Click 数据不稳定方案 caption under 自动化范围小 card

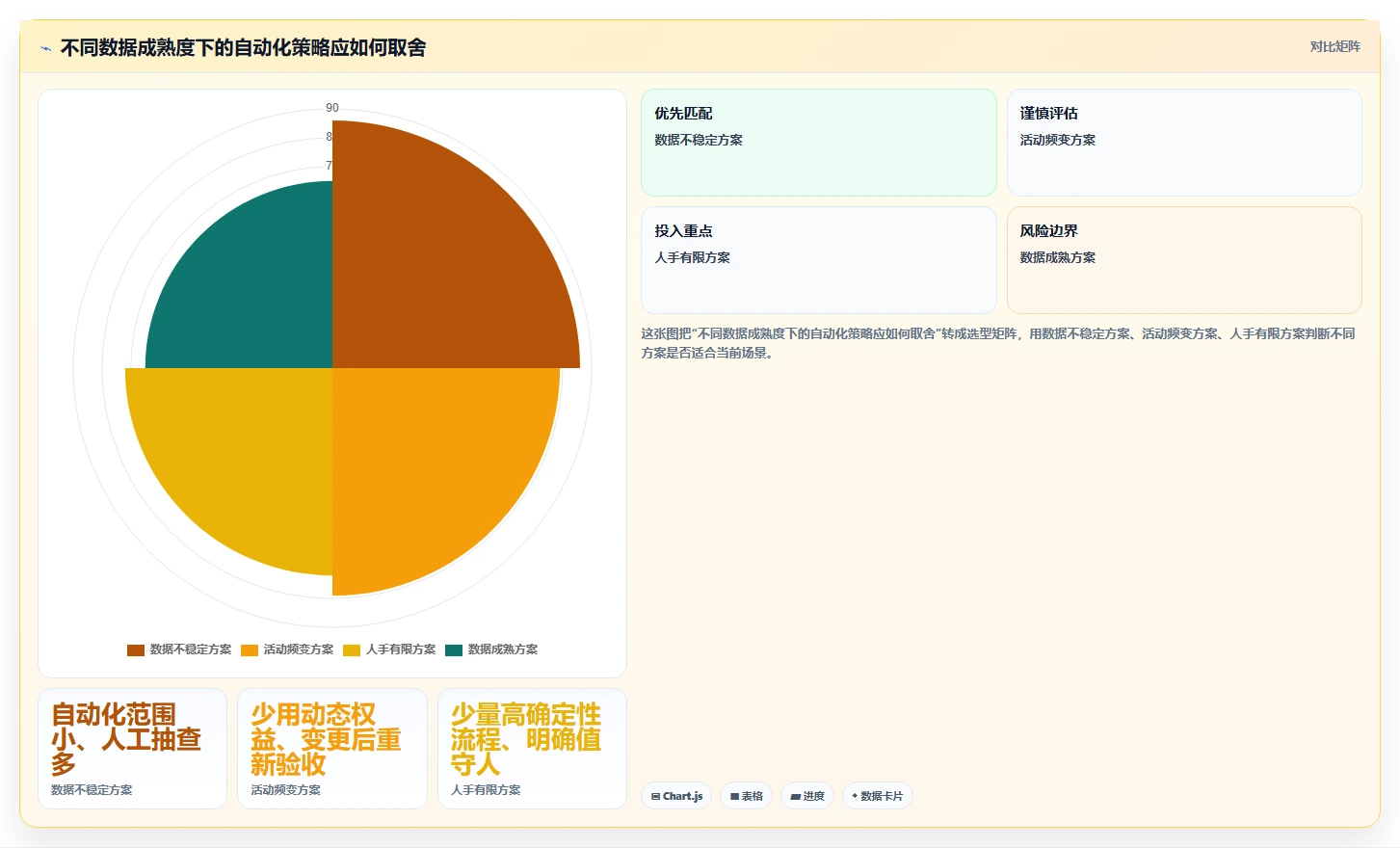[92, 790]
